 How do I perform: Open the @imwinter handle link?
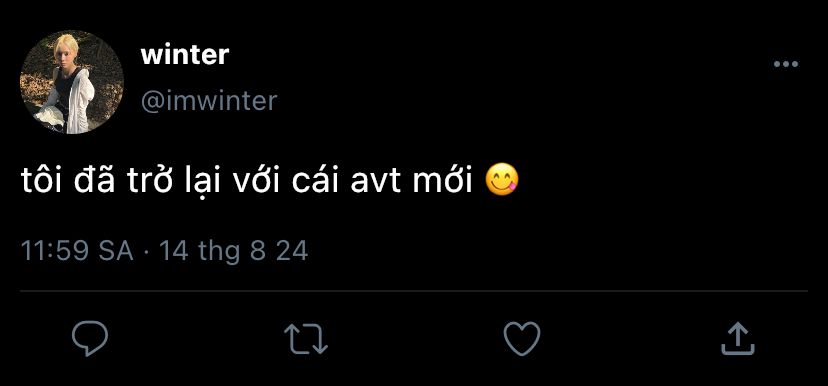(x=209, y=100)
